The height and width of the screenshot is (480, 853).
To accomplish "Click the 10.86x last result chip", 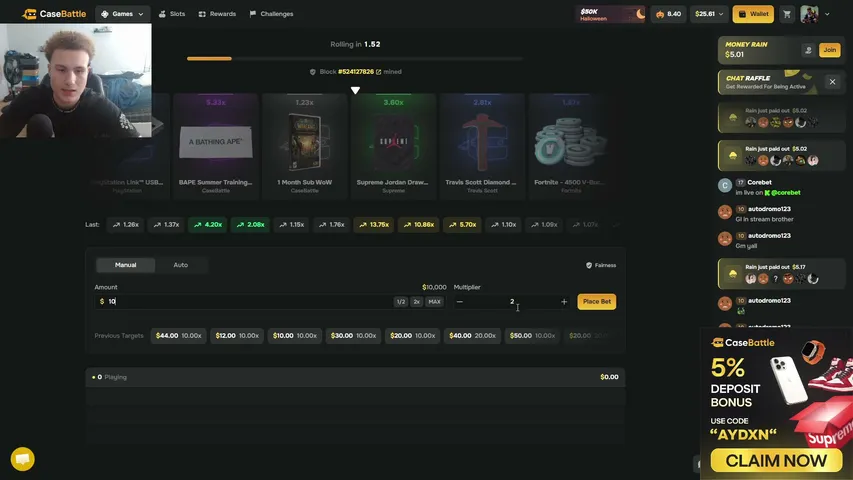I will click(418, 225).
